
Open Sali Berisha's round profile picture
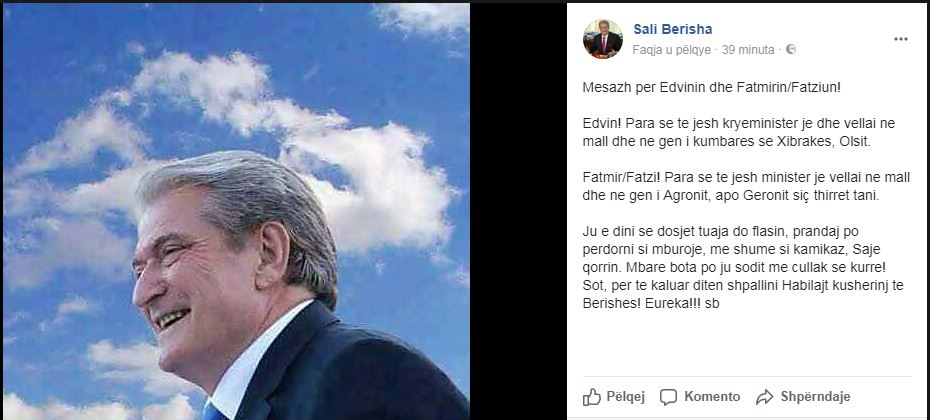pyautogui.click(x=602, y=38)
